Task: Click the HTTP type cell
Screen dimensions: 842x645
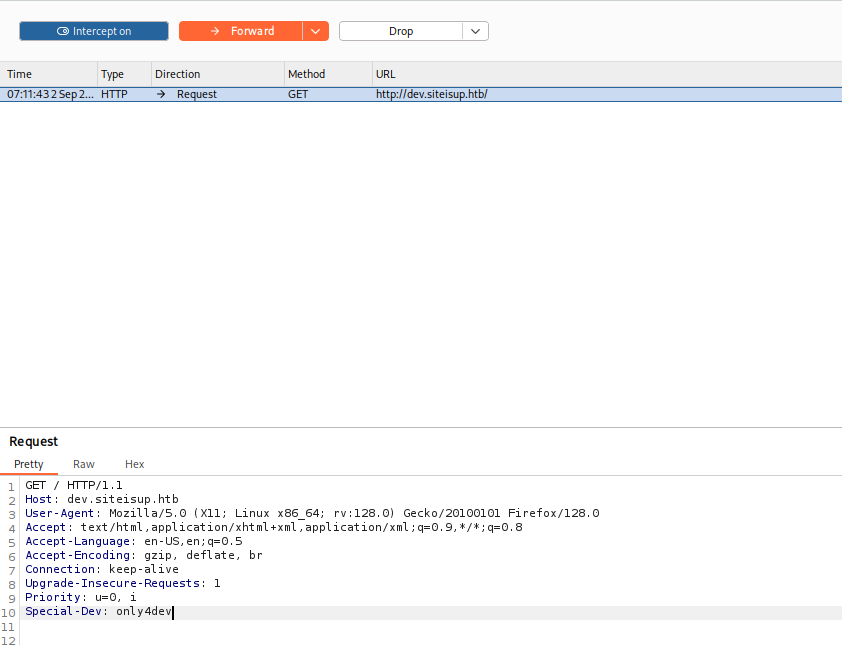Action: pos(114,94)
